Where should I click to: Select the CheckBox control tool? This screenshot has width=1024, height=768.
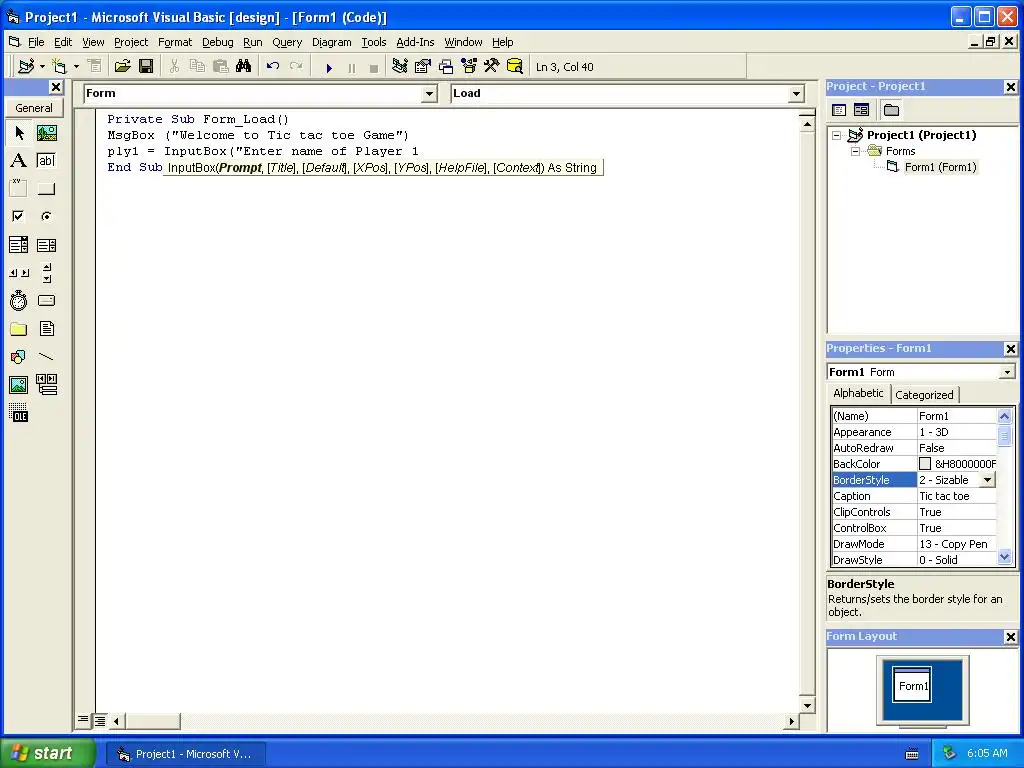pyautogui.click(x=19, y=216)
